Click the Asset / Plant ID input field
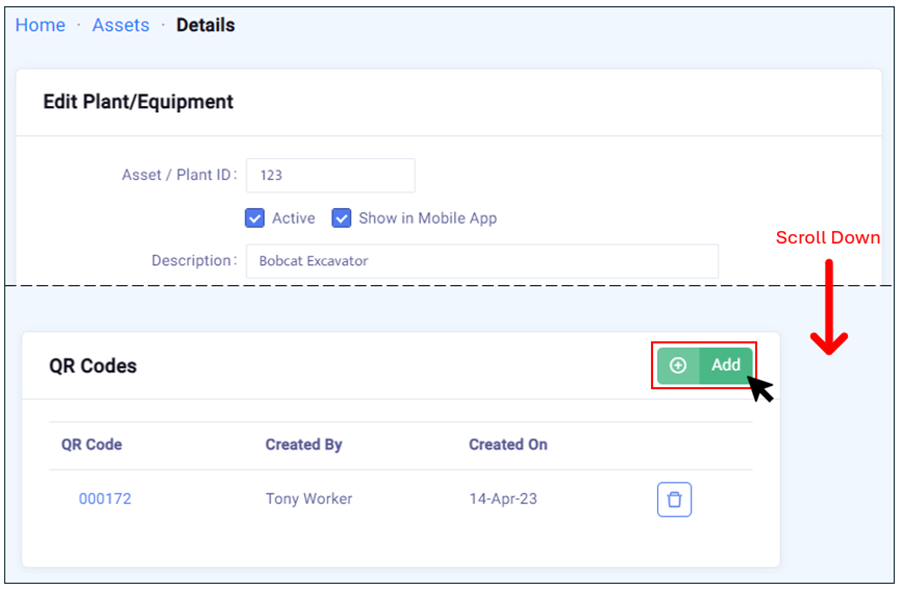901x589 pixels. 330,175
